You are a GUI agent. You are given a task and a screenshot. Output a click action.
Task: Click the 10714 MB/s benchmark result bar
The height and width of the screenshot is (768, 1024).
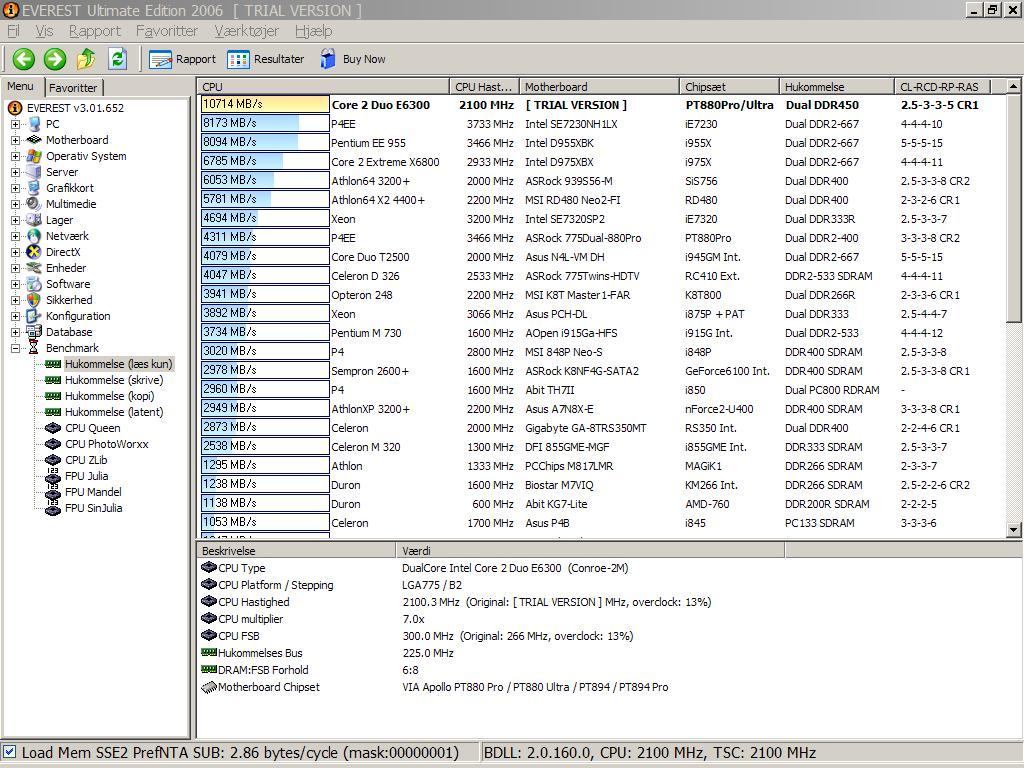coord(265,104)
